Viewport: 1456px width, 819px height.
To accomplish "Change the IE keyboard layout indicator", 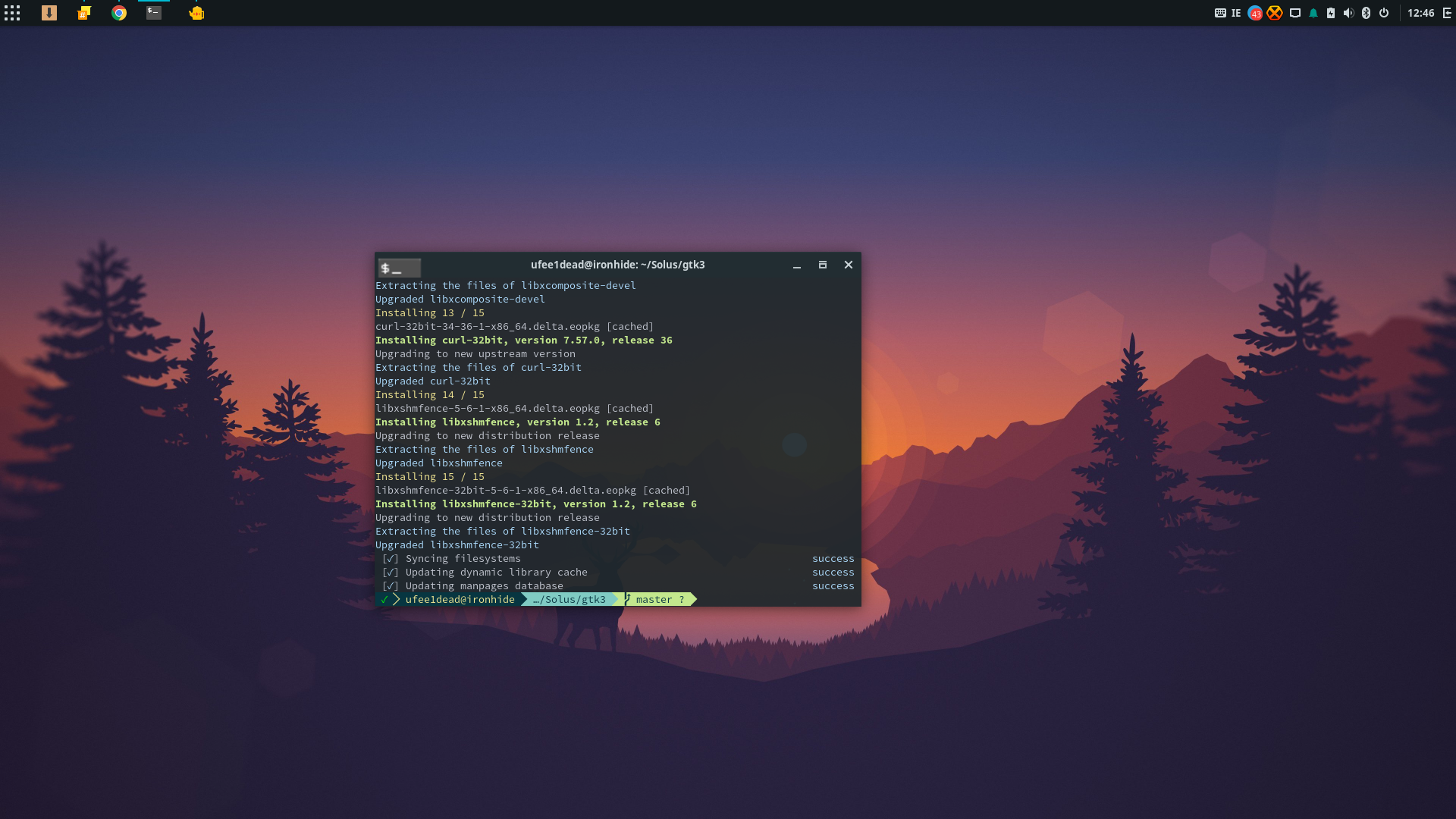I will point(1236,13).
